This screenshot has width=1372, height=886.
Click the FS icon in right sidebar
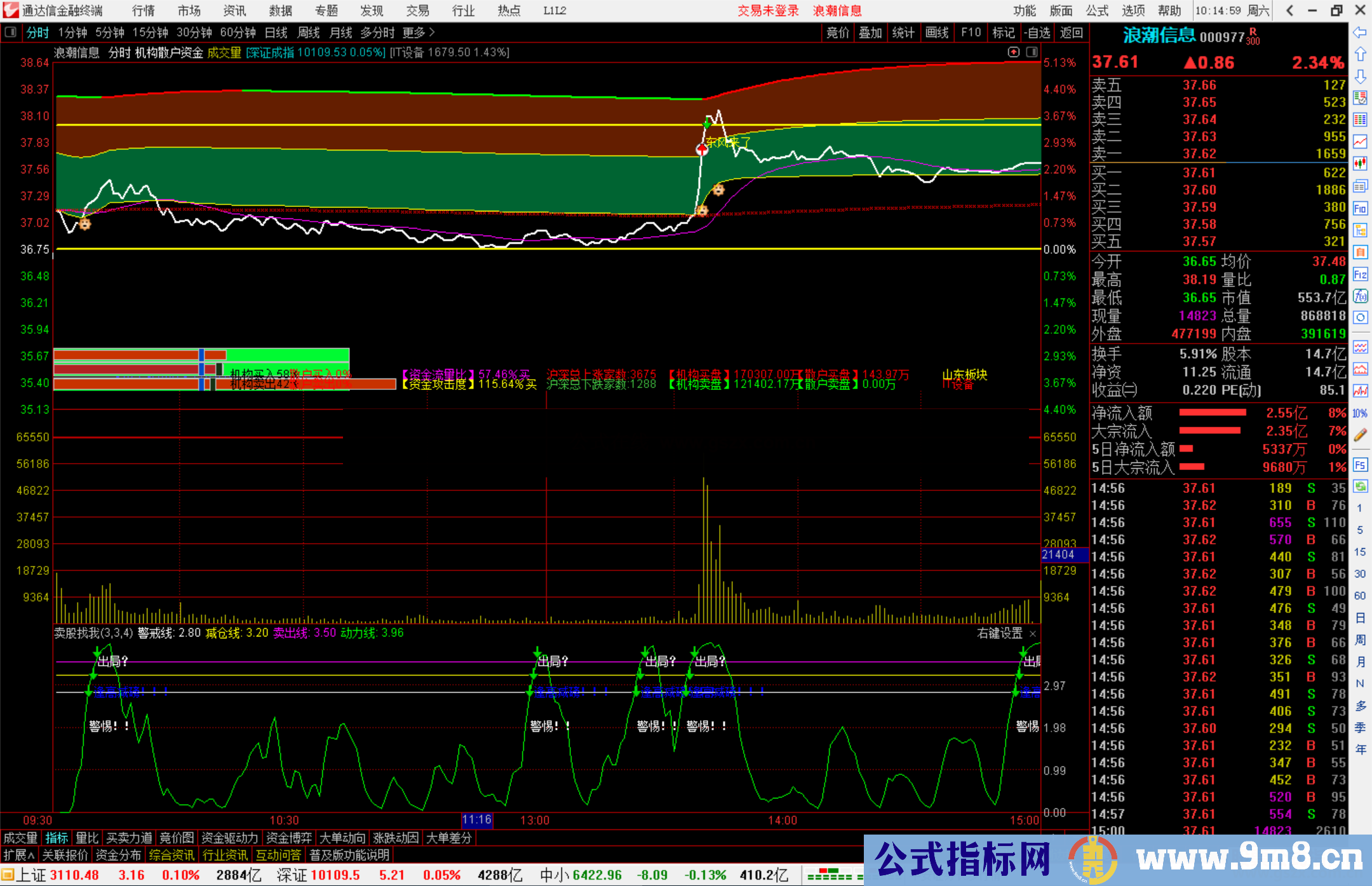[x=1360, y=465]
